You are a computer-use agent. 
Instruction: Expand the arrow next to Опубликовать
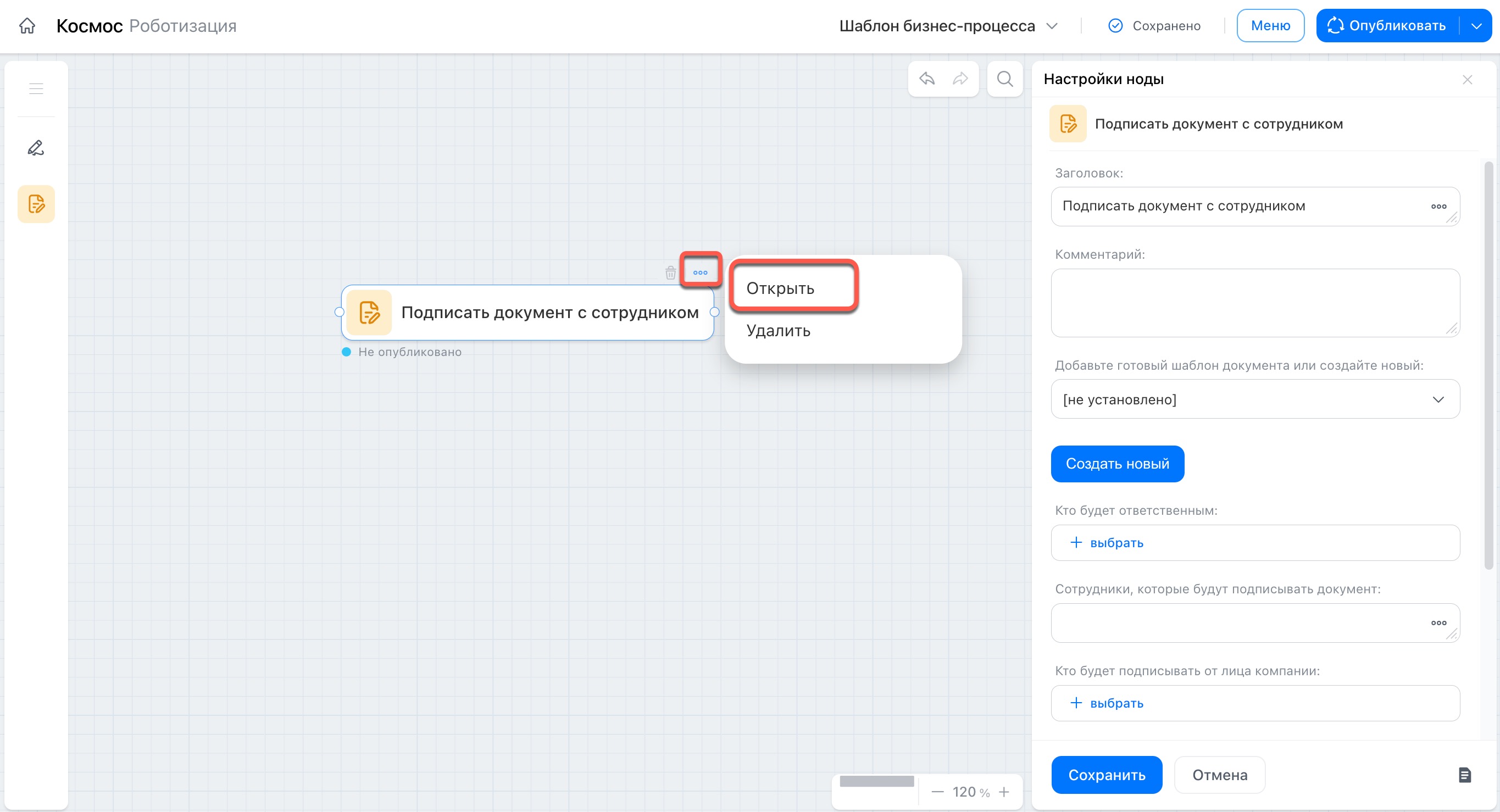pos(1476,26)
